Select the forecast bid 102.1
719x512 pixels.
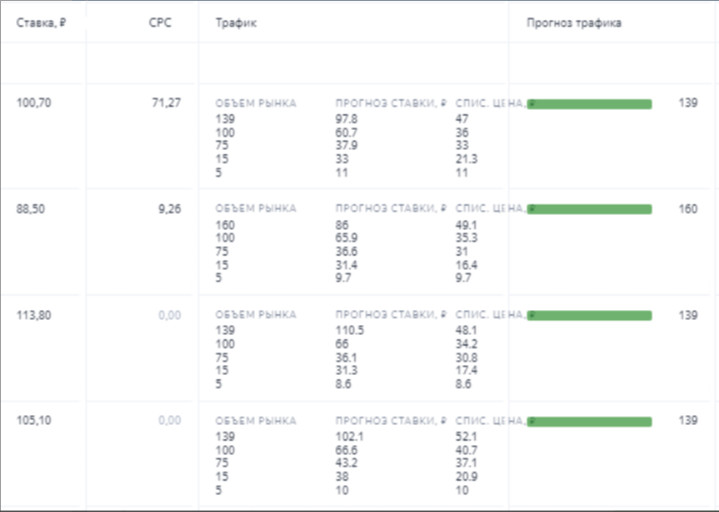coord(348,437)
